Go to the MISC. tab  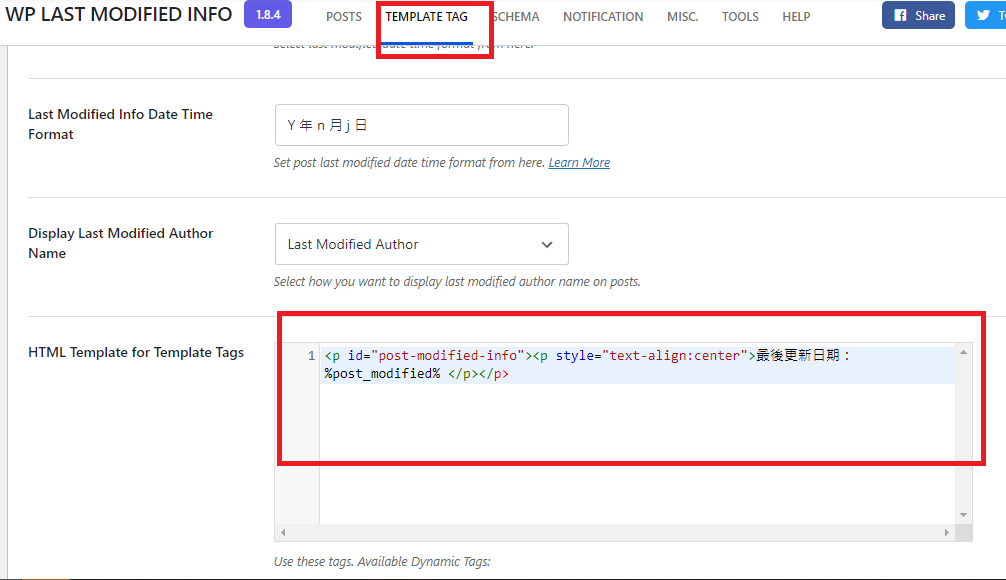683,17
